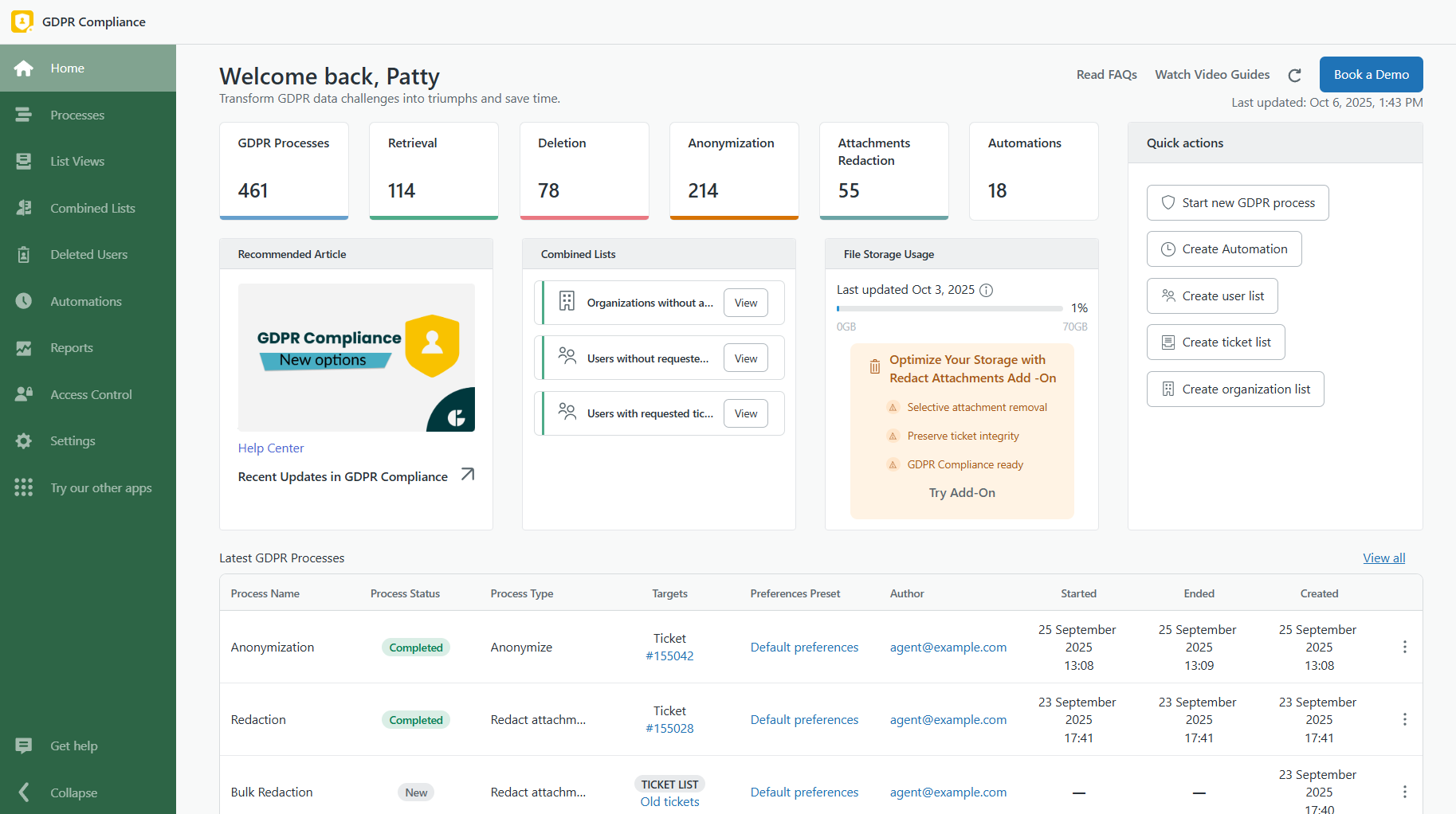Open the Combined Lists sidebar icon

click(x=24, y=208)
